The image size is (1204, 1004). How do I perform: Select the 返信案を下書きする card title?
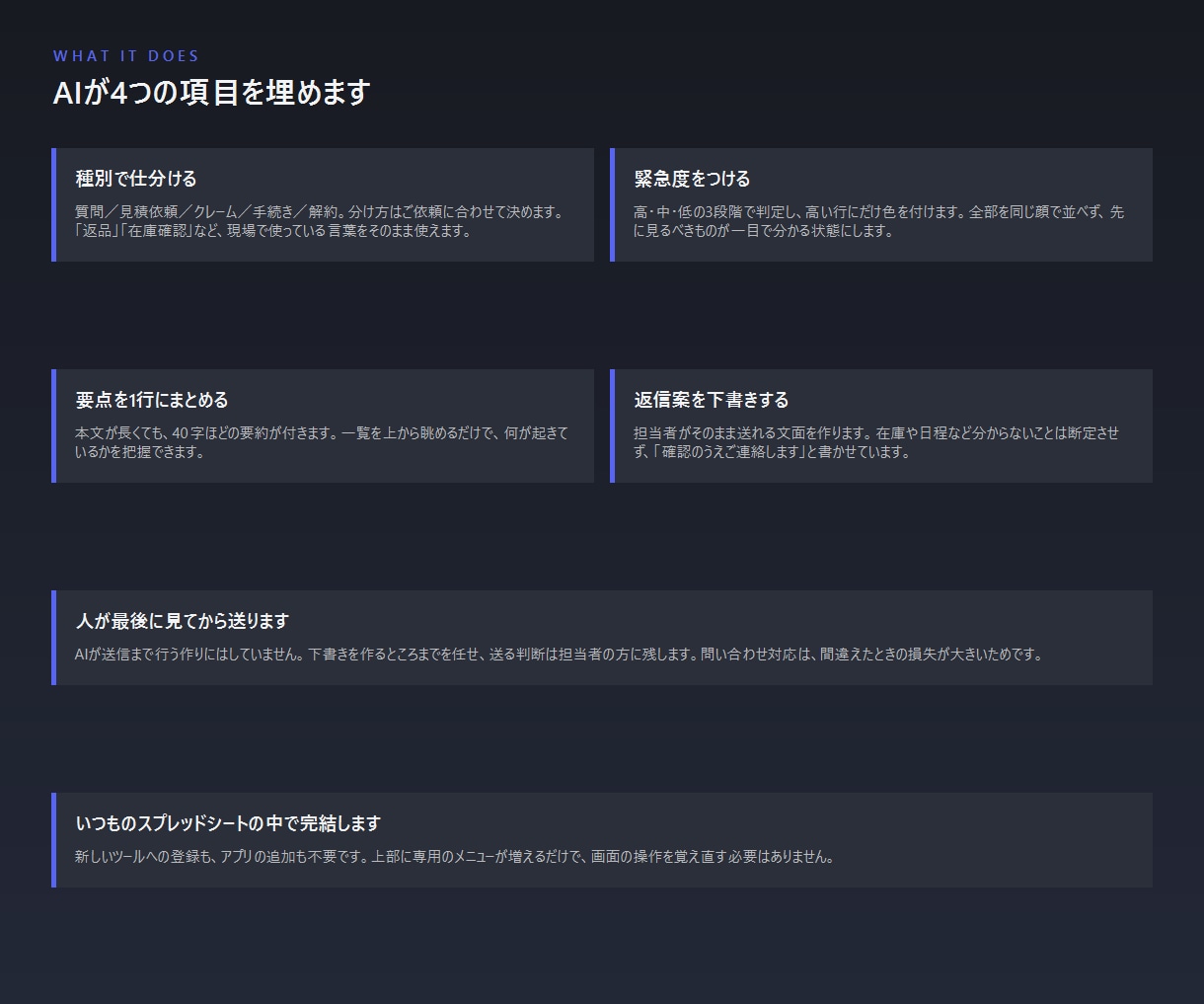712,400
